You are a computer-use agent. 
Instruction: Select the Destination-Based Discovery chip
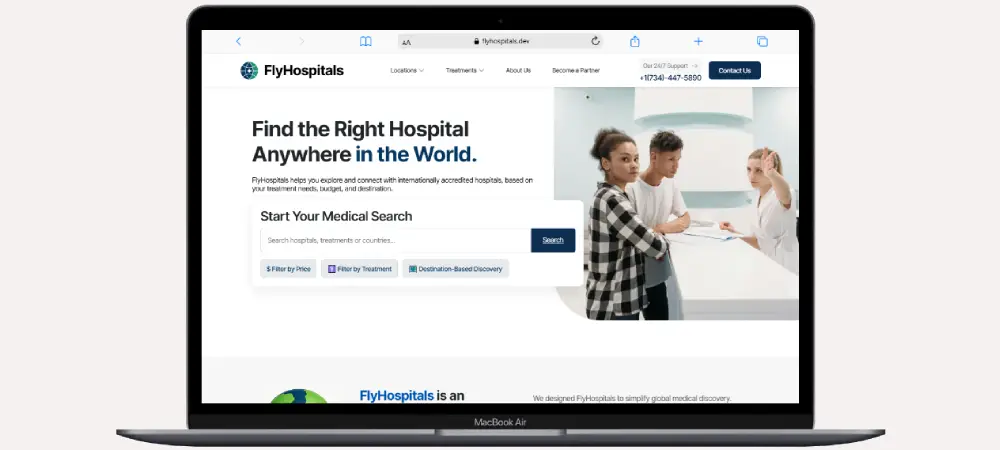(x=455, y=269)
